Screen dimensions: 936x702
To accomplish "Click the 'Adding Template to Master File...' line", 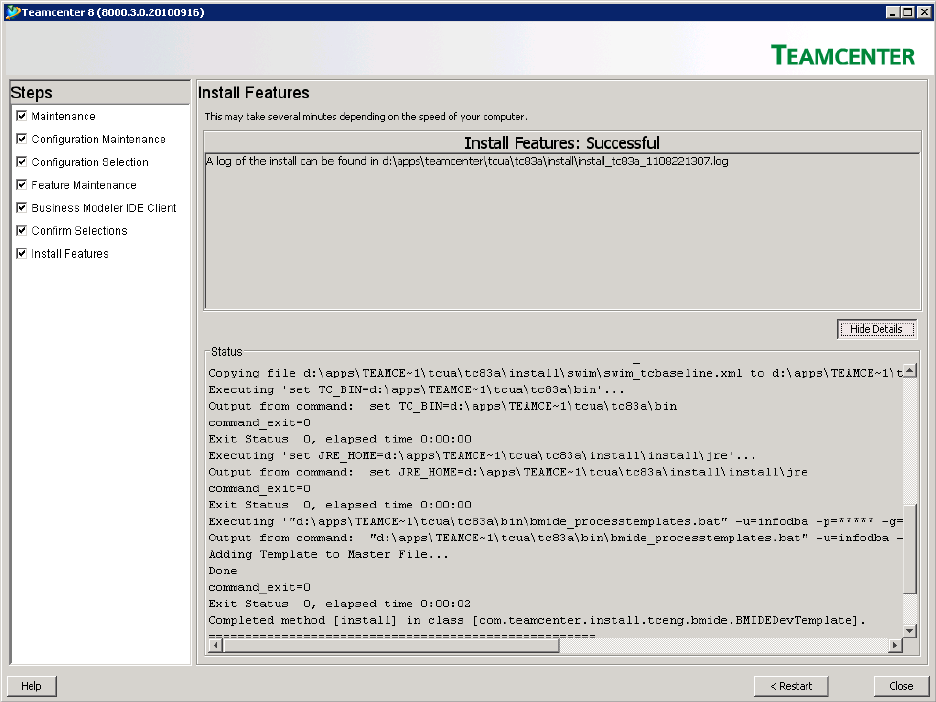I will 328,554.
